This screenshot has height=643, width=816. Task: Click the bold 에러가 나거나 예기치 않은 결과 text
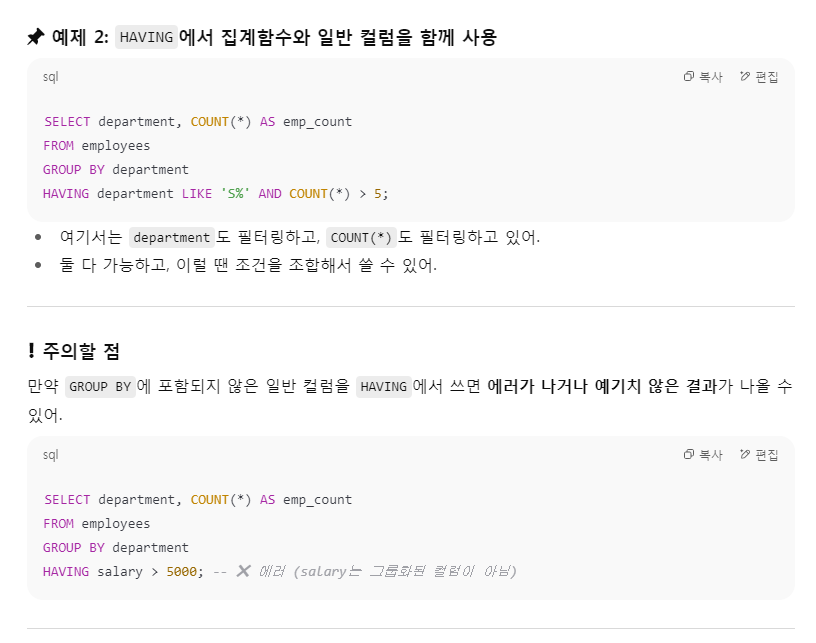[601, 386]
